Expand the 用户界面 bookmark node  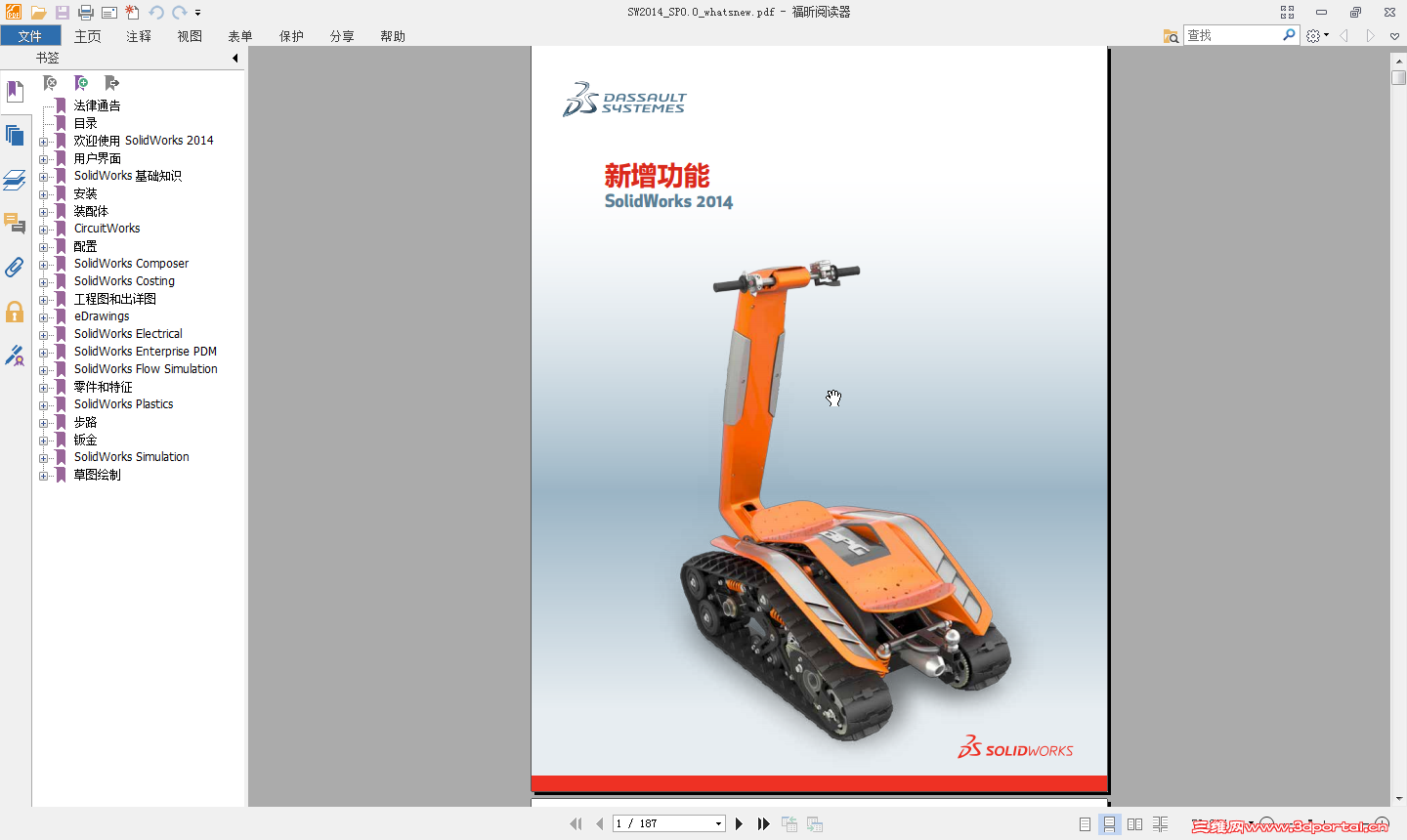[x=43, y=159]
